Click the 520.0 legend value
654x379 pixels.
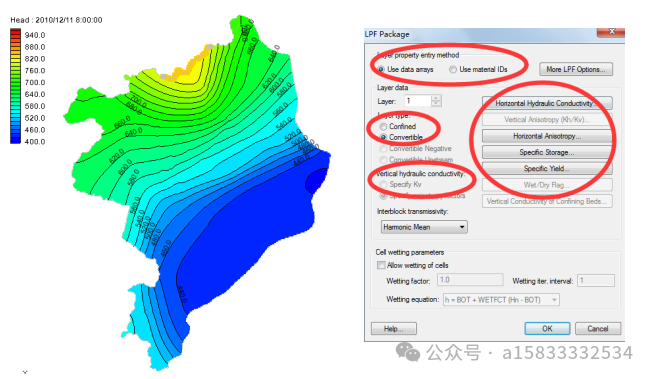(35, 118)
